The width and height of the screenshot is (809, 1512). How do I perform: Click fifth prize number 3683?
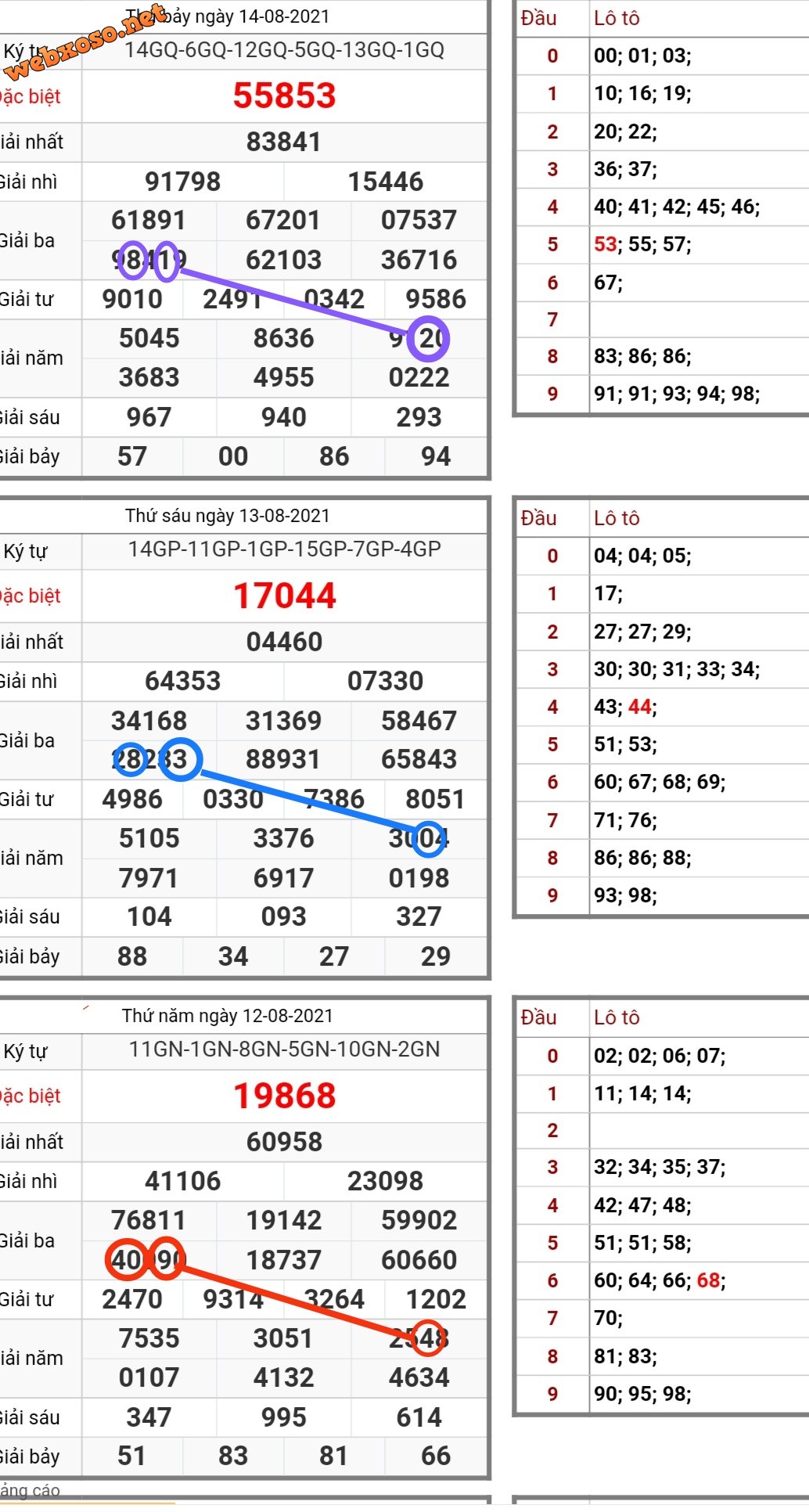tap(149, 376)
